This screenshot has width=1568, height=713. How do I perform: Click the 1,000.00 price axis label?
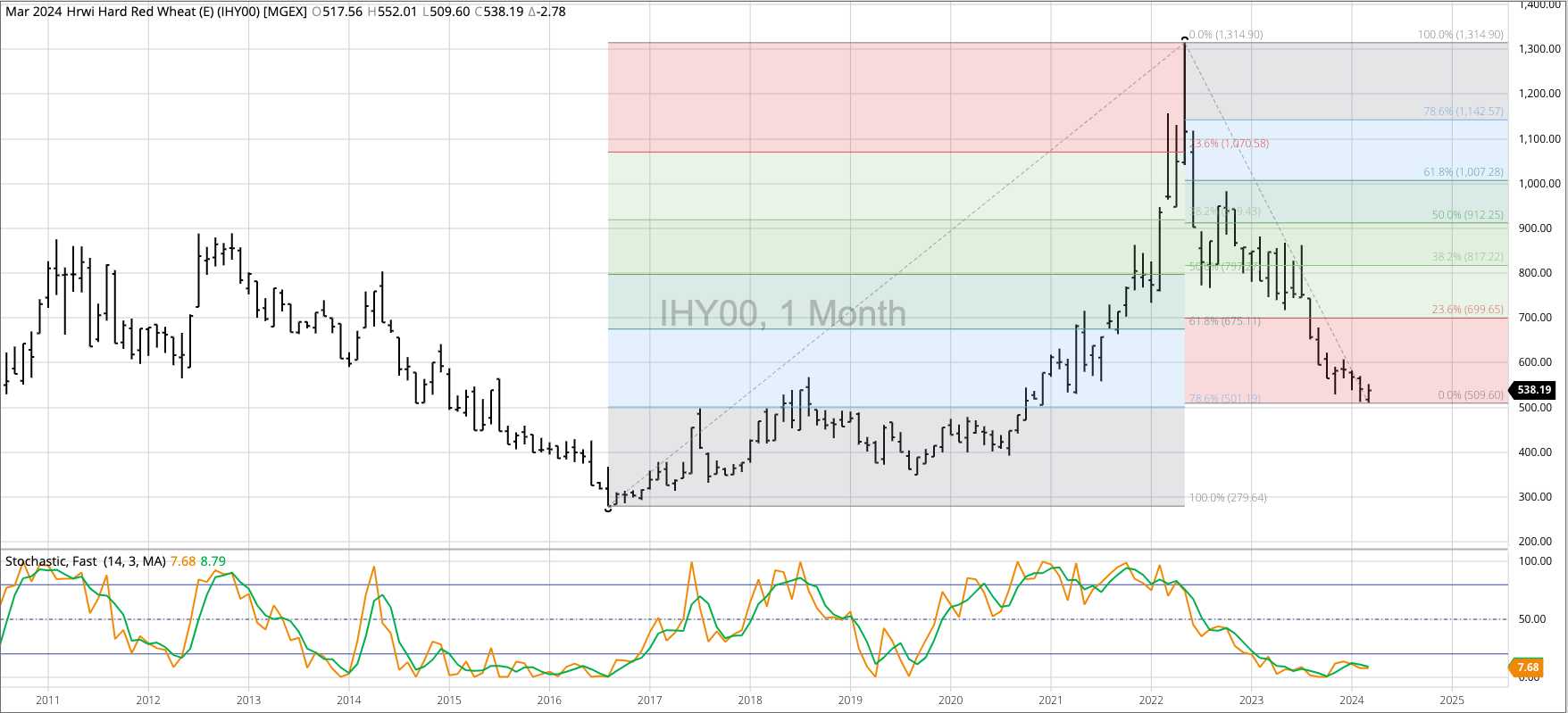(1539, 184)
